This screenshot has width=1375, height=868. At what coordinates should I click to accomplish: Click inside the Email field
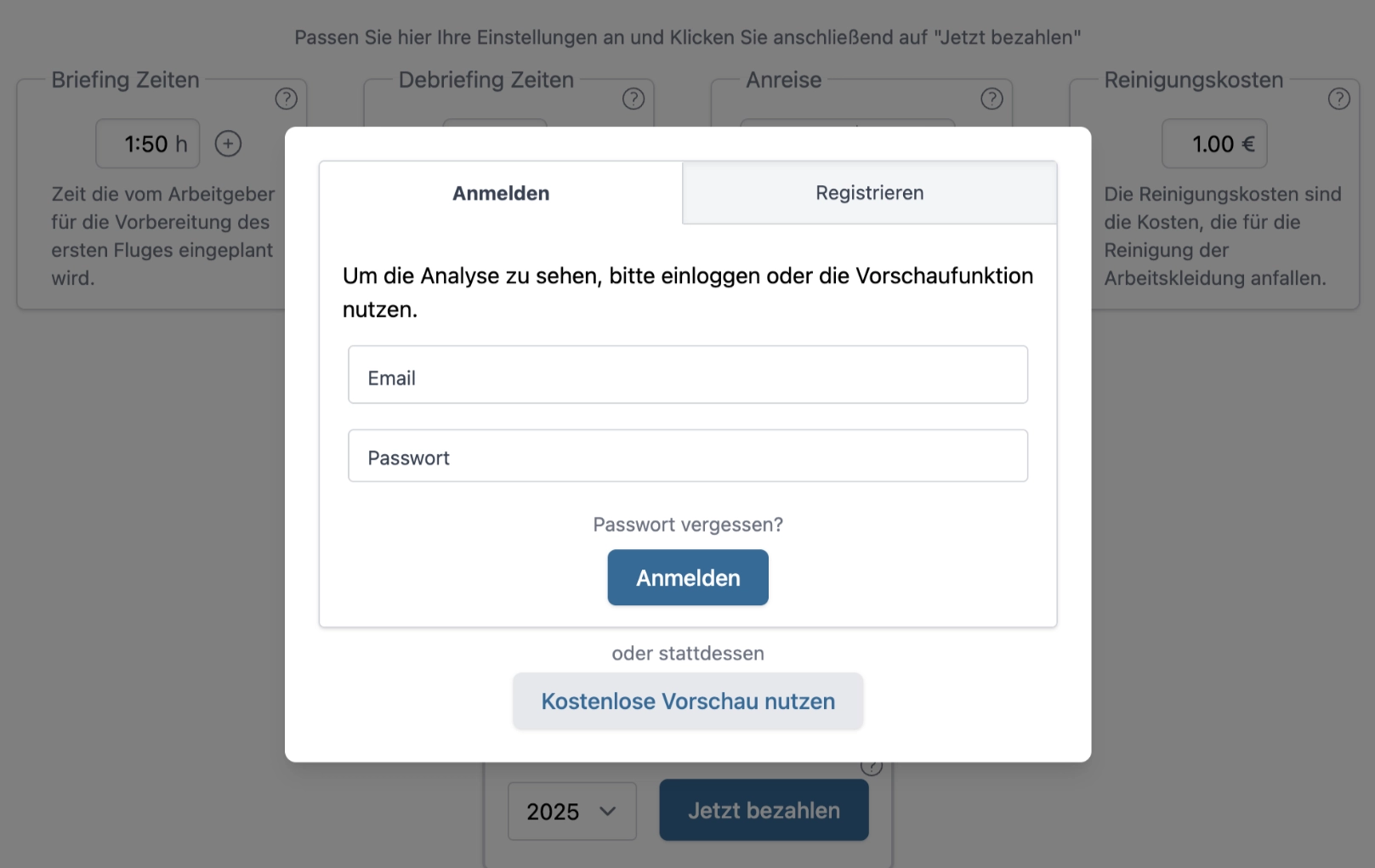(x=687, y=375)
